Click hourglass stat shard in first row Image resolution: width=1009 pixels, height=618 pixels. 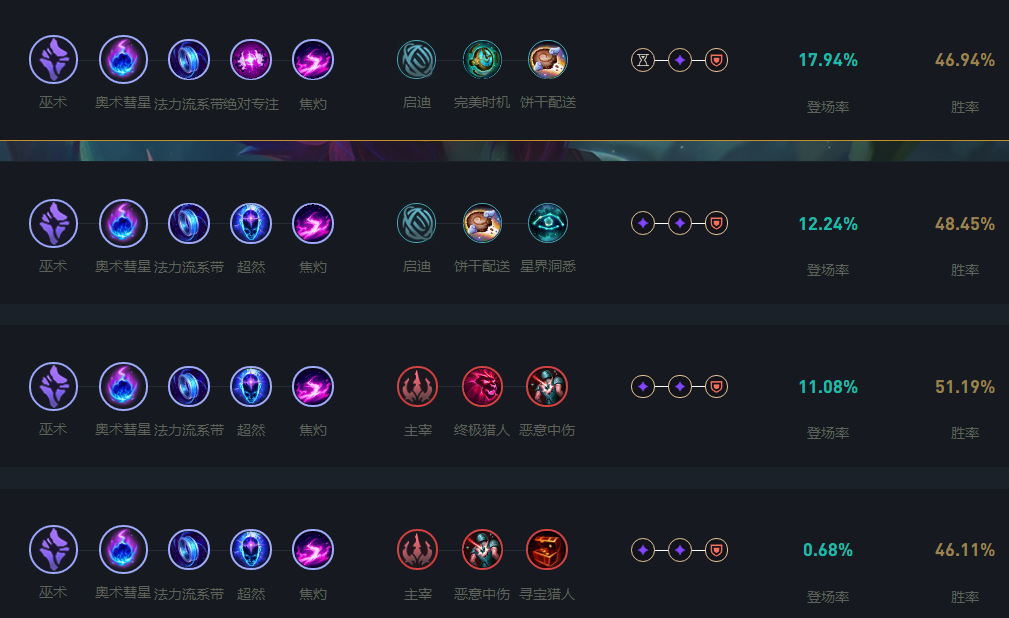click(643, 61)
